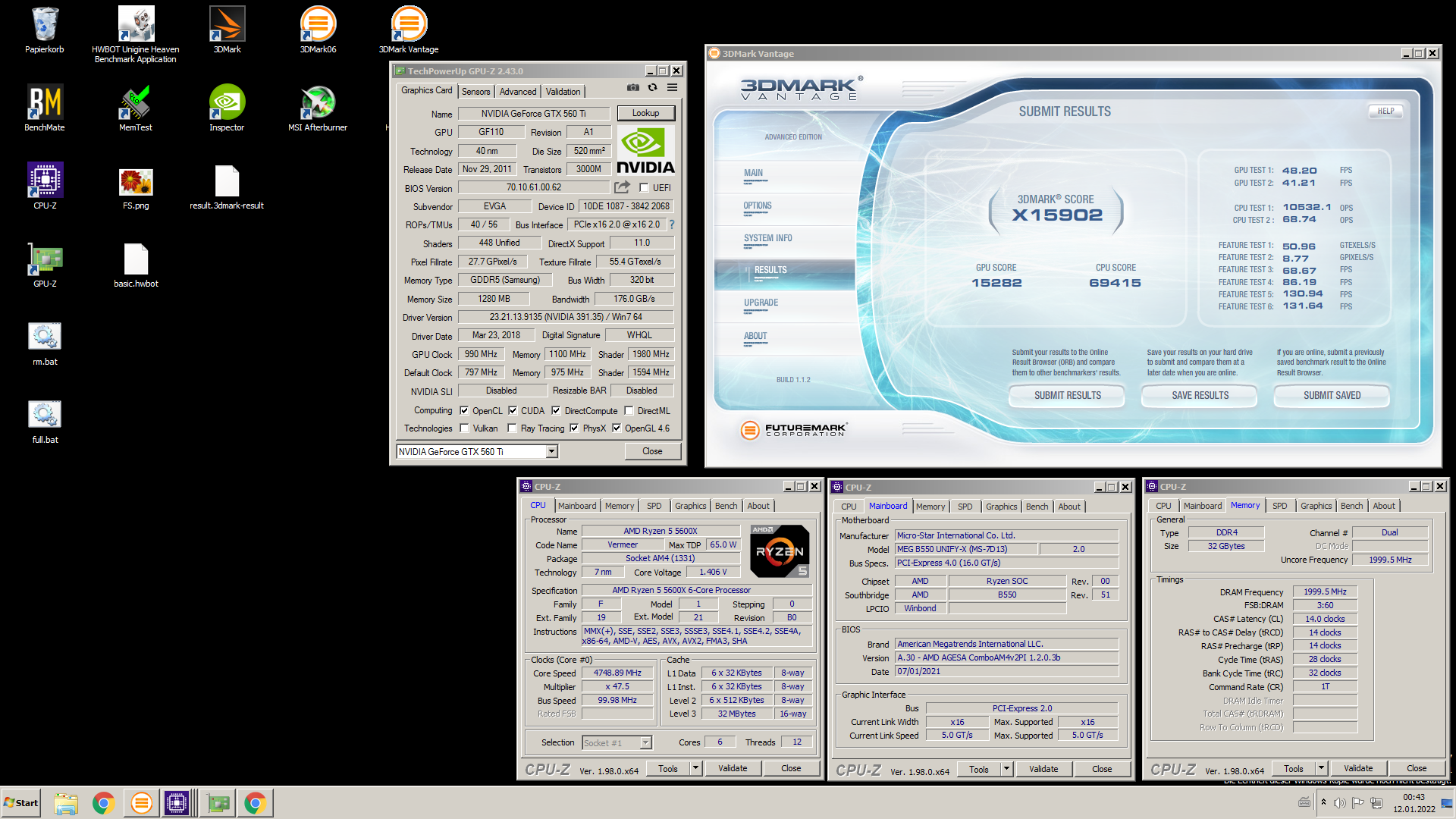
Task: Toggle the OpenGL 4.6 checkbox
Action: point(617,428)
